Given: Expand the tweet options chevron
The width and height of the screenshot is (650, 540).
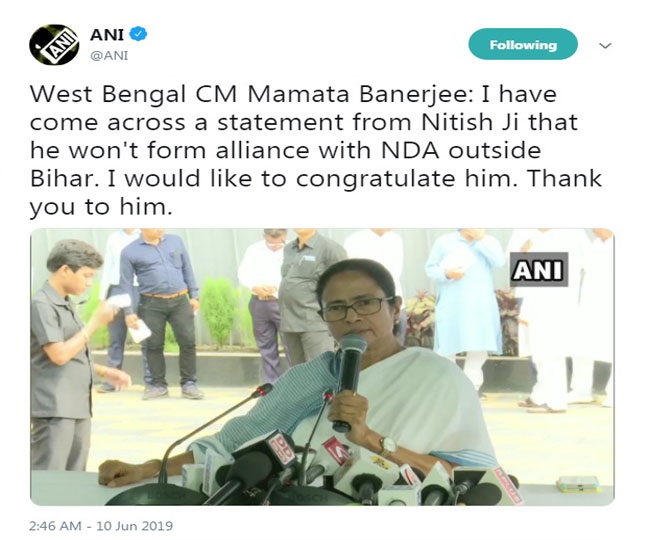Looking at the screenshot, I should point(605,45).
